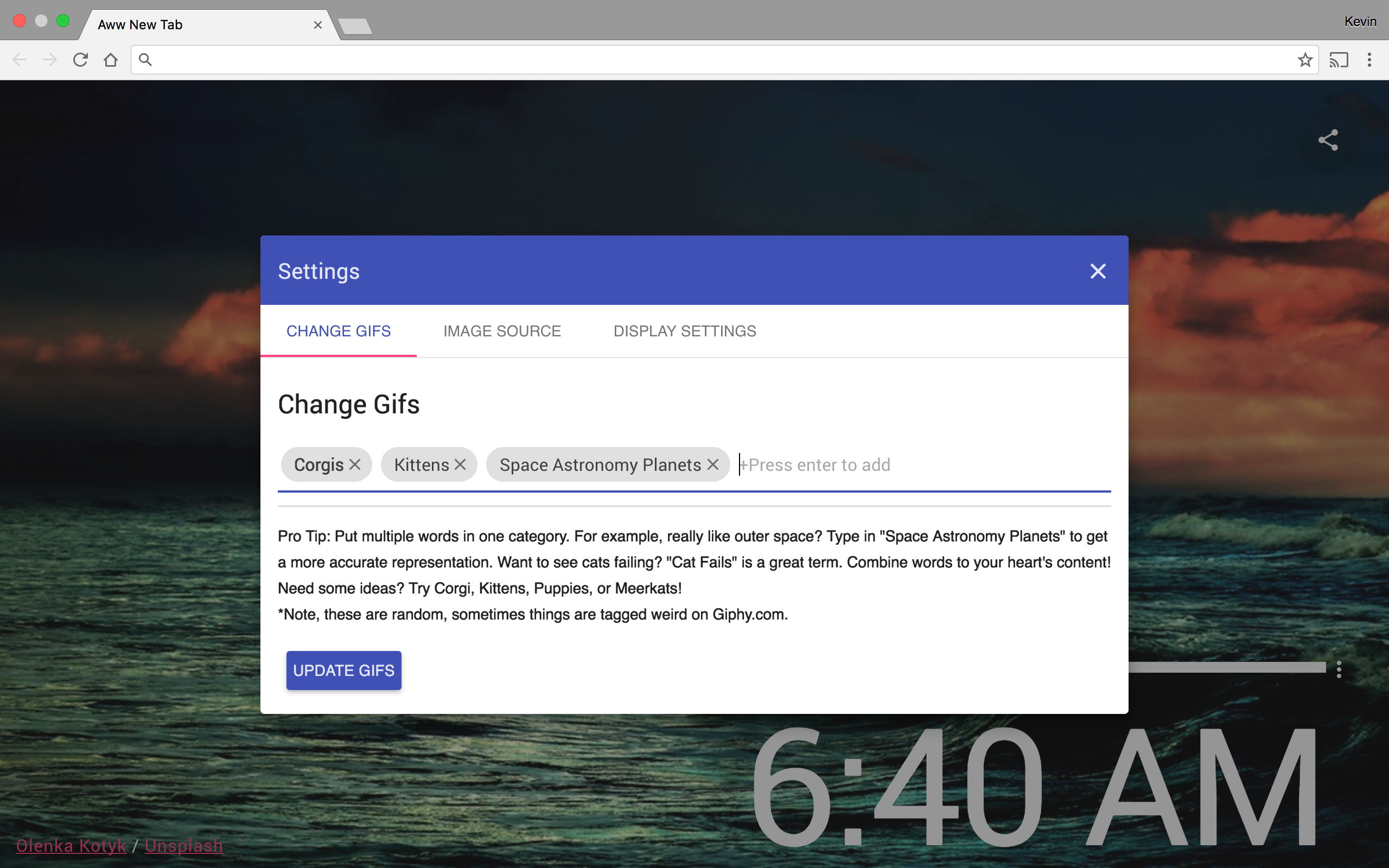This screenshot has height=868, width=1389.
Task: Go to browser home page
Action: (111, 60)
